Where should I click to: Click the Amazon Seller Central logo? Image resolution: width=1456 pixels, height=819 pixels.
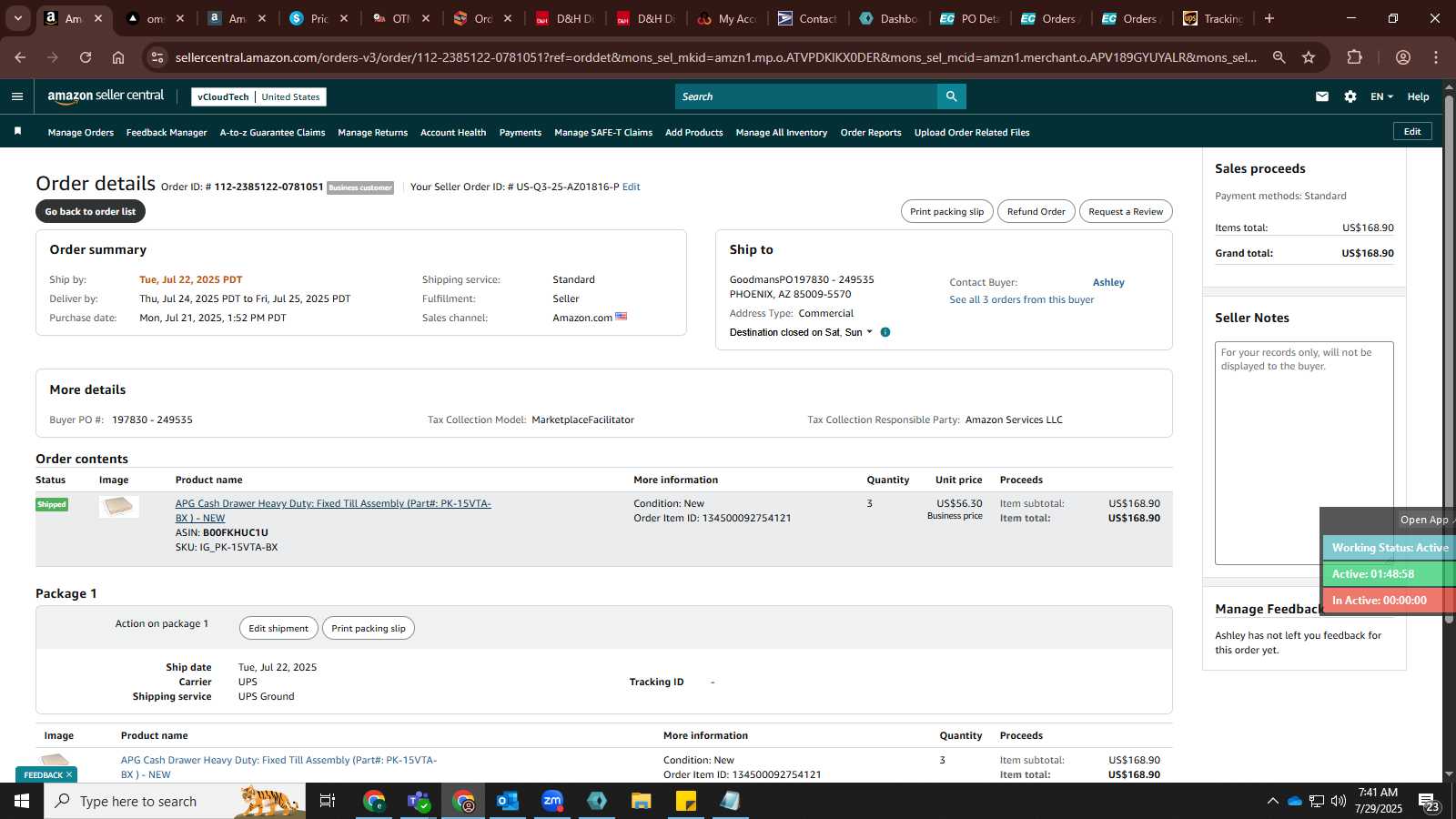[x=106, y=96]
